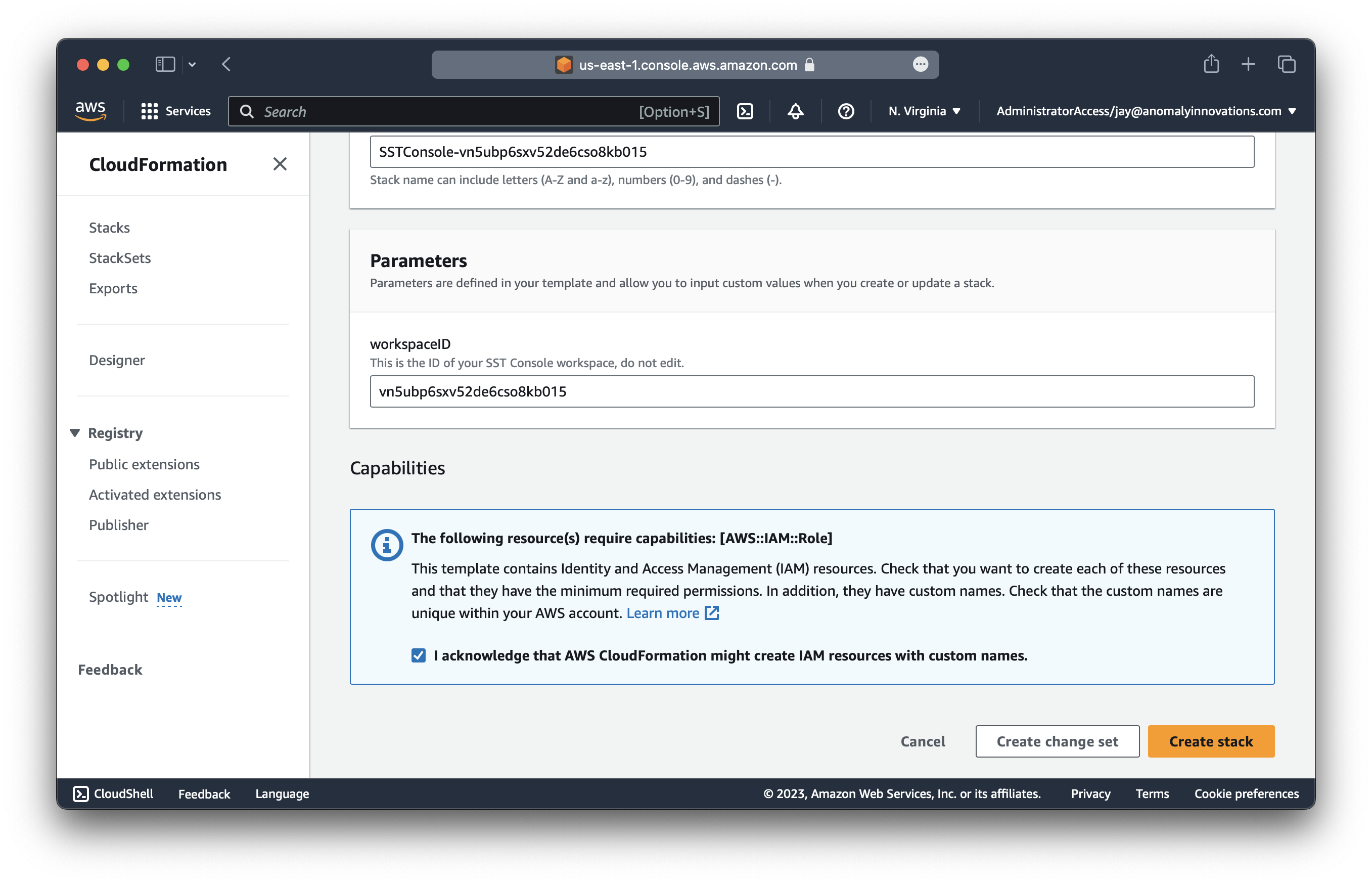This screenshot has width=1372, height=884.
Task: Navigate back using the browser back arrow
Action: click(x=225, y=64)
